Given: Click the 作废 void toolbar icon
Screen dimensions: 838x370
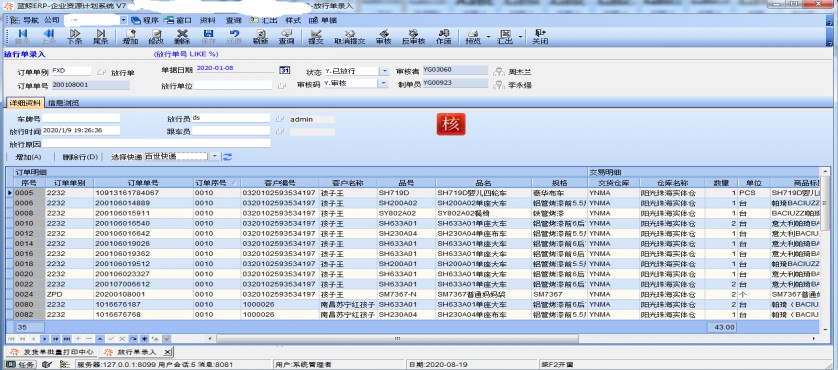Looking at the screenshot, I should click(x=444, y=36).
